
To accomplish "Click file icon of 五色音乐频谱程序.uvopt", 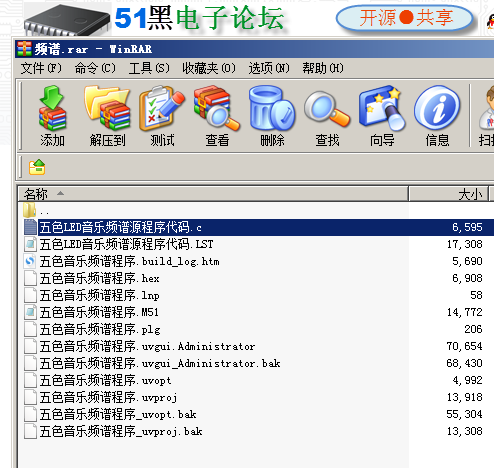I will [30, 380].
